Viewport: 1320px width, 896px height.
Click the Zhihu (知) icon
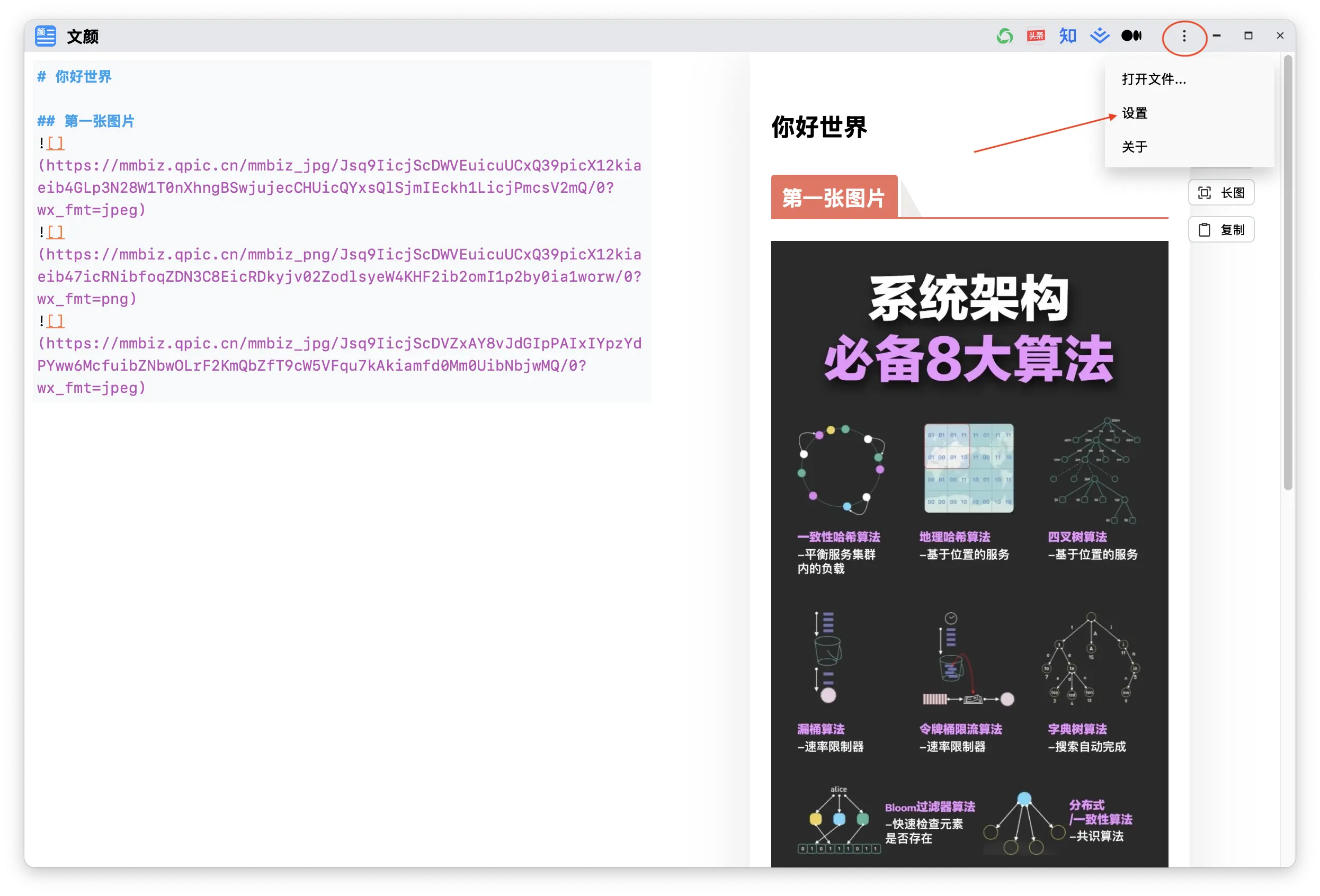(1067, 37)
